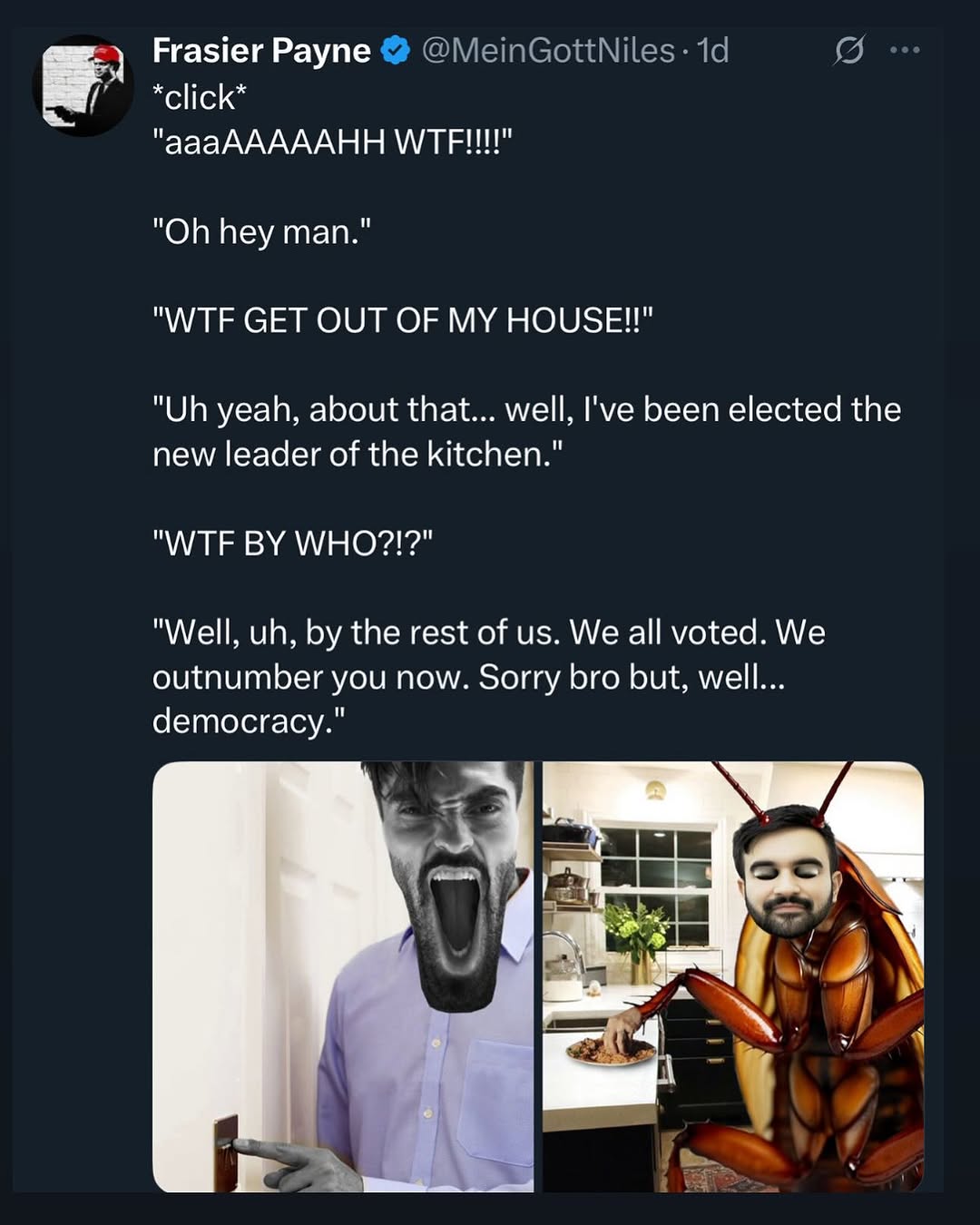Viewport: 980px width, 1225px height.
Task: Click the plate of food in kitchen photo
Action: click(610, 1051)
